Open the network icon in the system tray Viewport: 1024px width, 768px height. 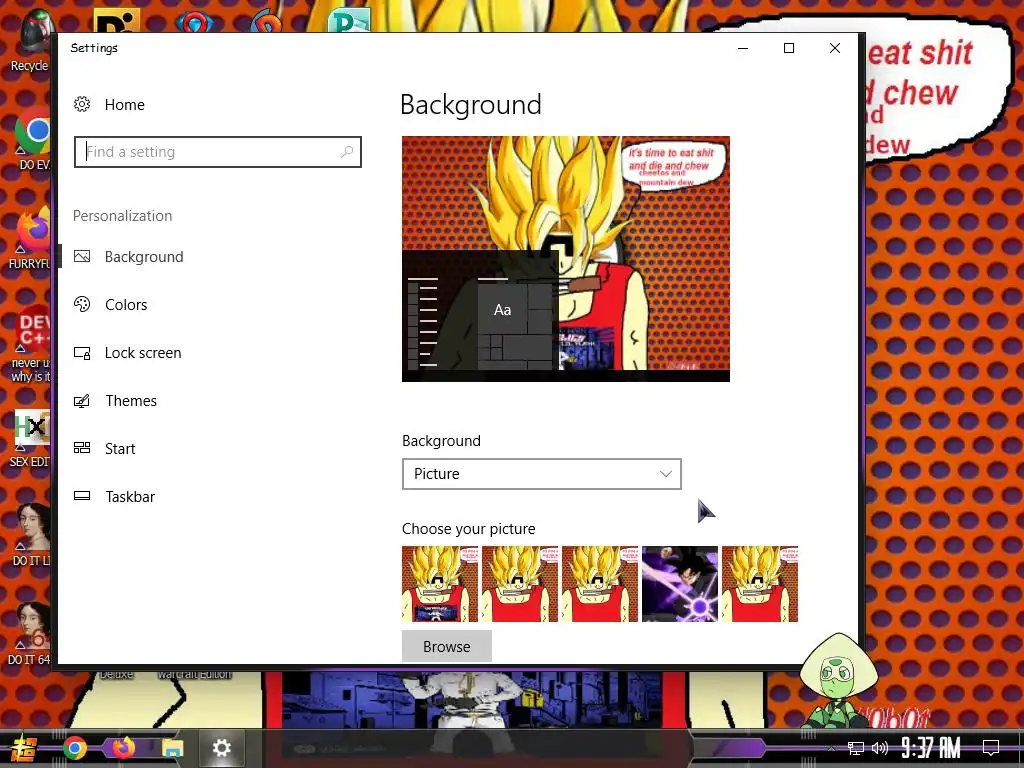(856, 748)
